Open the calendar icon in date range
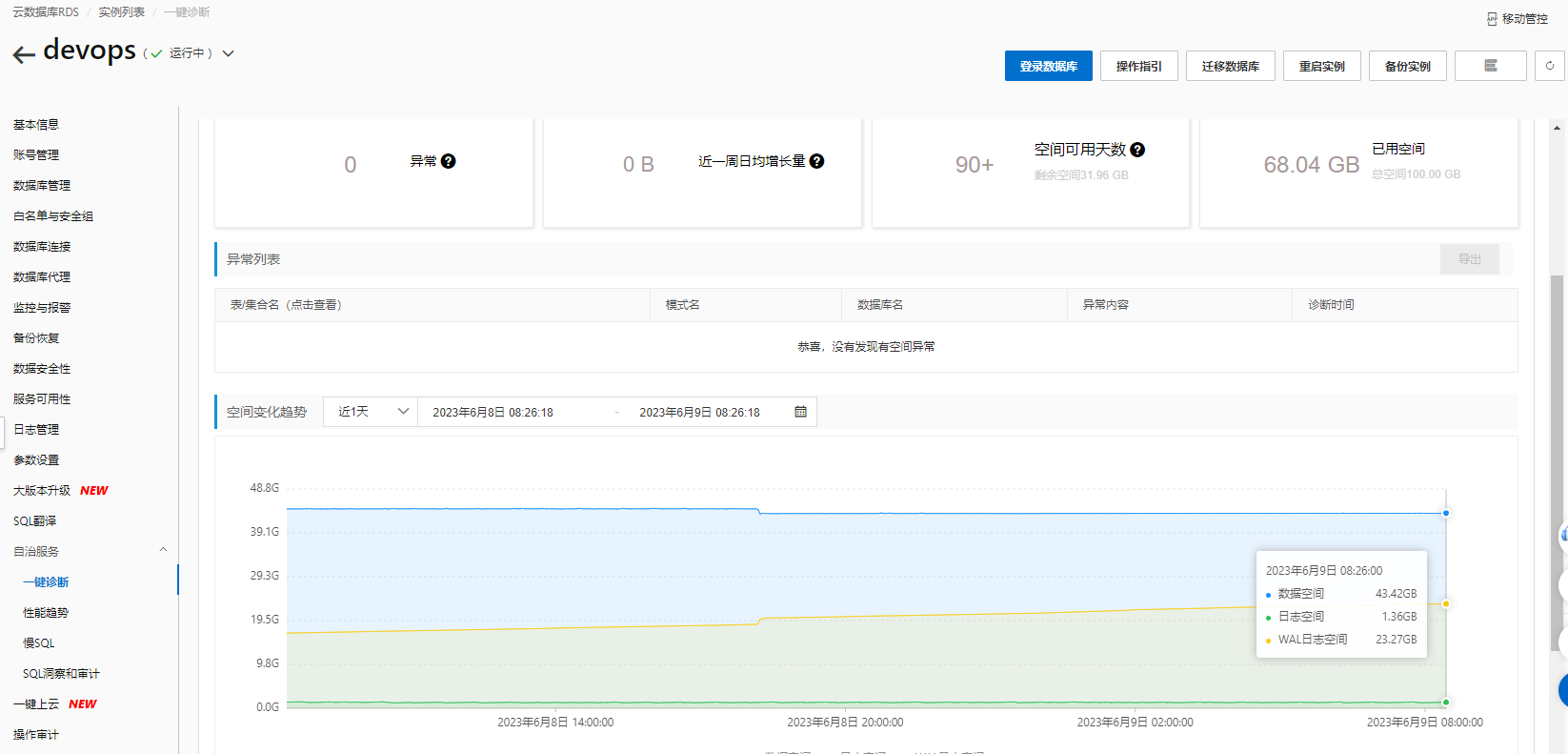Image resolution: width=1568 pixels, height=754 pixels. pyautogui.click(x=801, y=412)
